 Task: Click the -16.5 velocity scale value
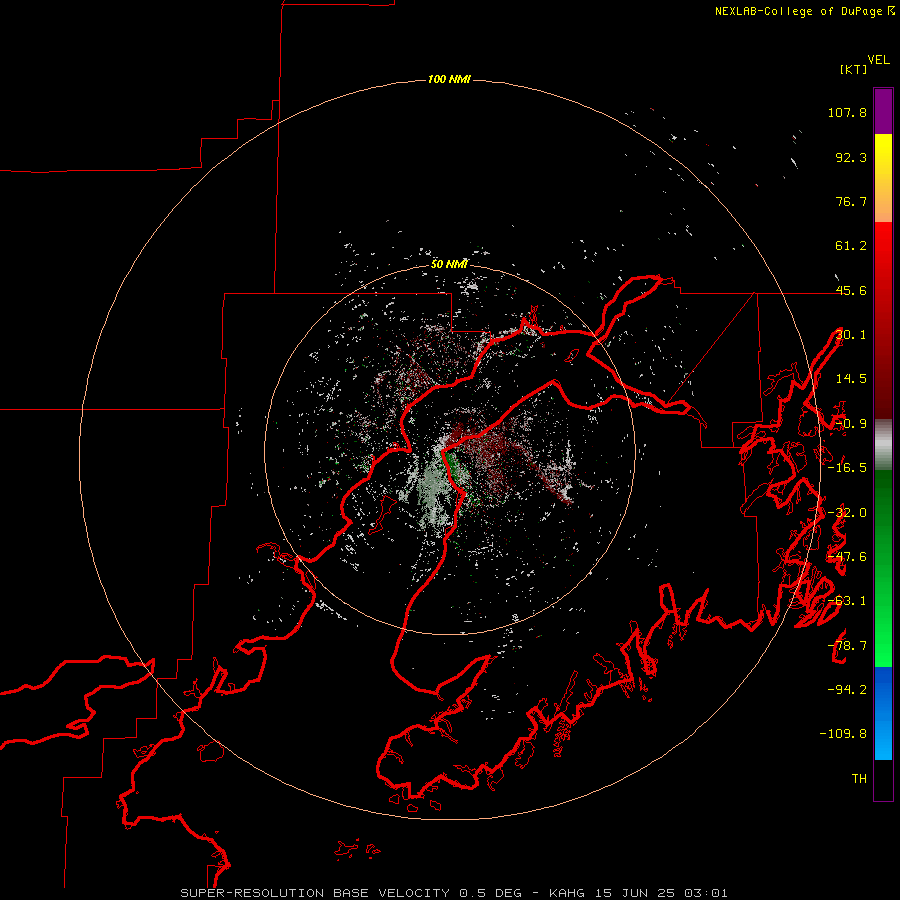[847, 468]
